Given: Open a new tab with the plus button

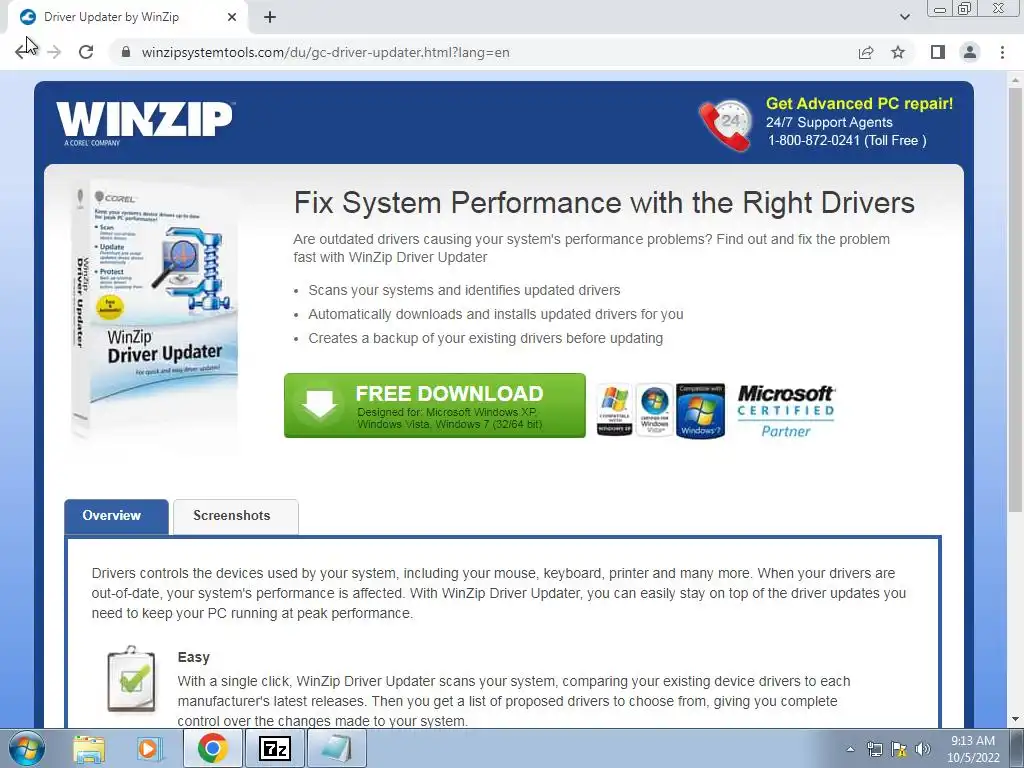Looking at the screenshot, I should pyautogui.click(x=270, y=17).
